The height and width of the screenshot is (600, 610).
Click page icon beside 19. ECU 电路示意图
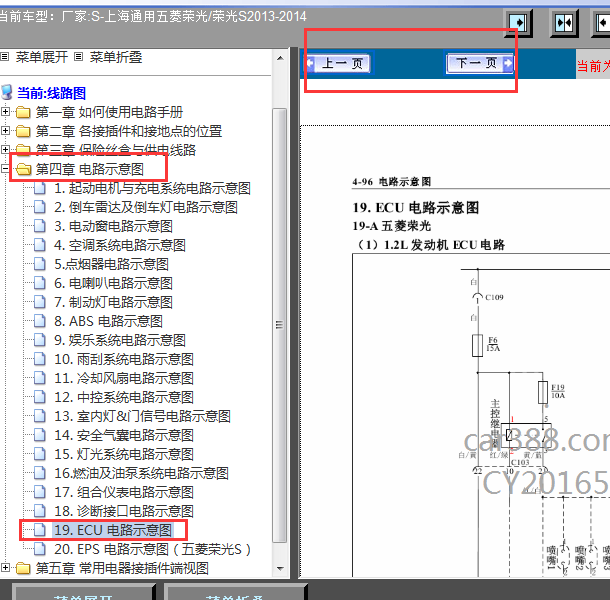click(x=40, y=530)
